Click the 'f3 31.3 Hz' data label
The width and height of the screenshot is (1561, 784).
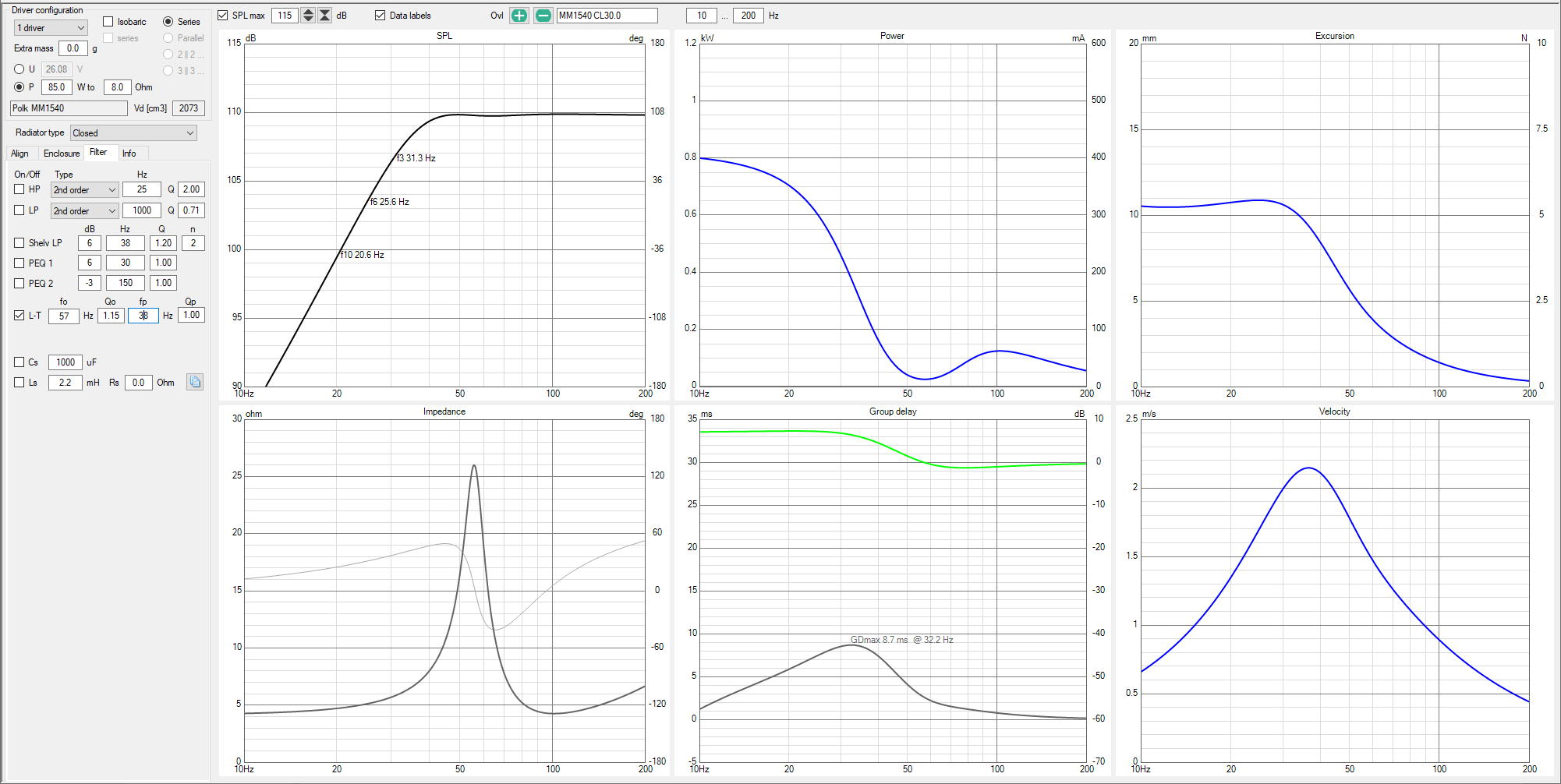coord(416,158)
